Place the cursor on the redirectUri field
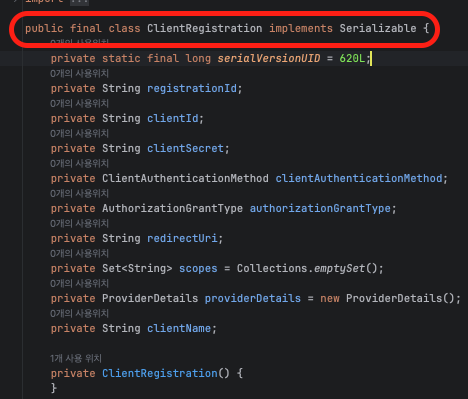 [182, 238]
